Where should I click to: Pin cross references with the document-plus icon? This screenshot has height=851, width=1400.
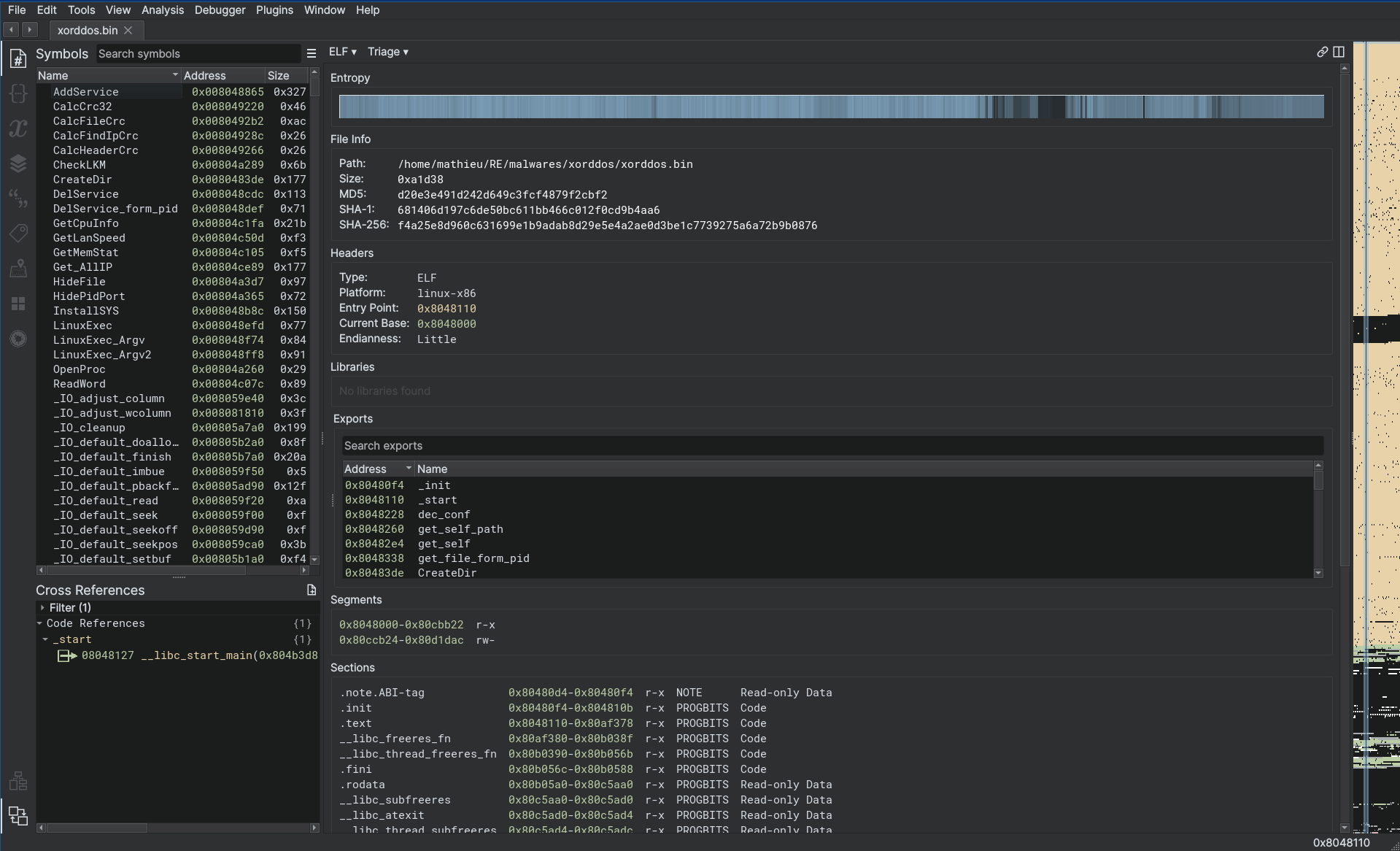click(312, 590)
